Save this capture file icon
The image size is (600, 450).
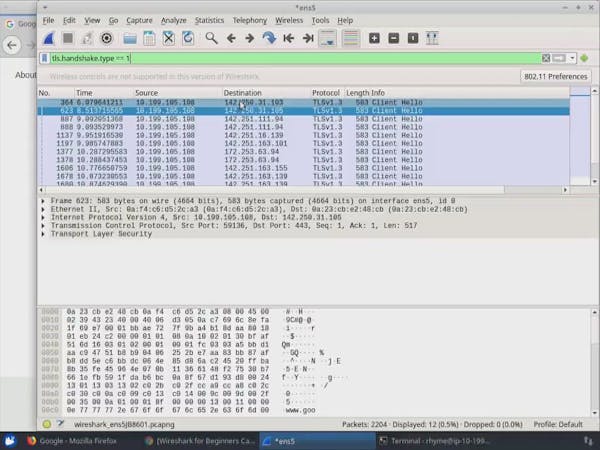tap(149, 38)
